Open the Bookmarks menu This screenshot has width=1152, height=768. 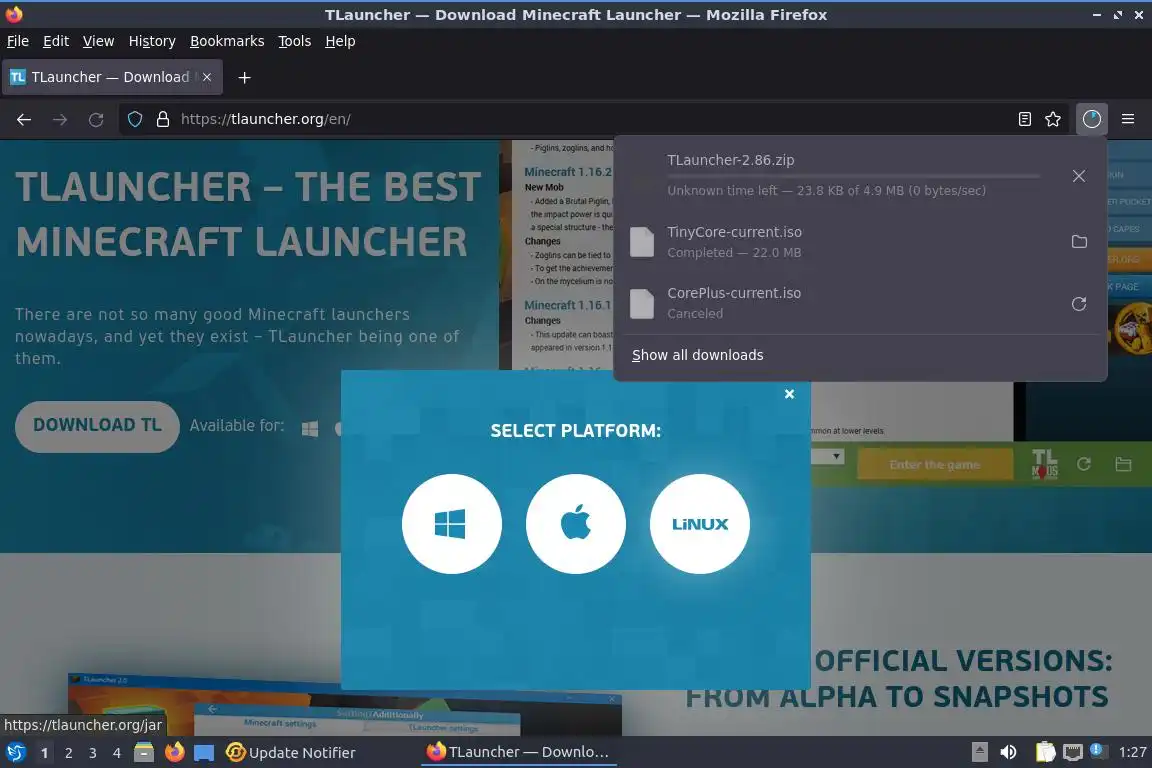coord(227,41)
